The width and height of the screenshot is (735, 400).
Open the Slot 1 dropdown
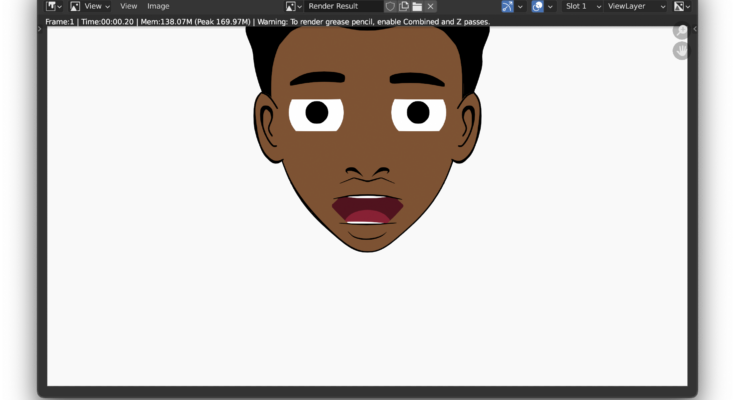coord(582,6)
